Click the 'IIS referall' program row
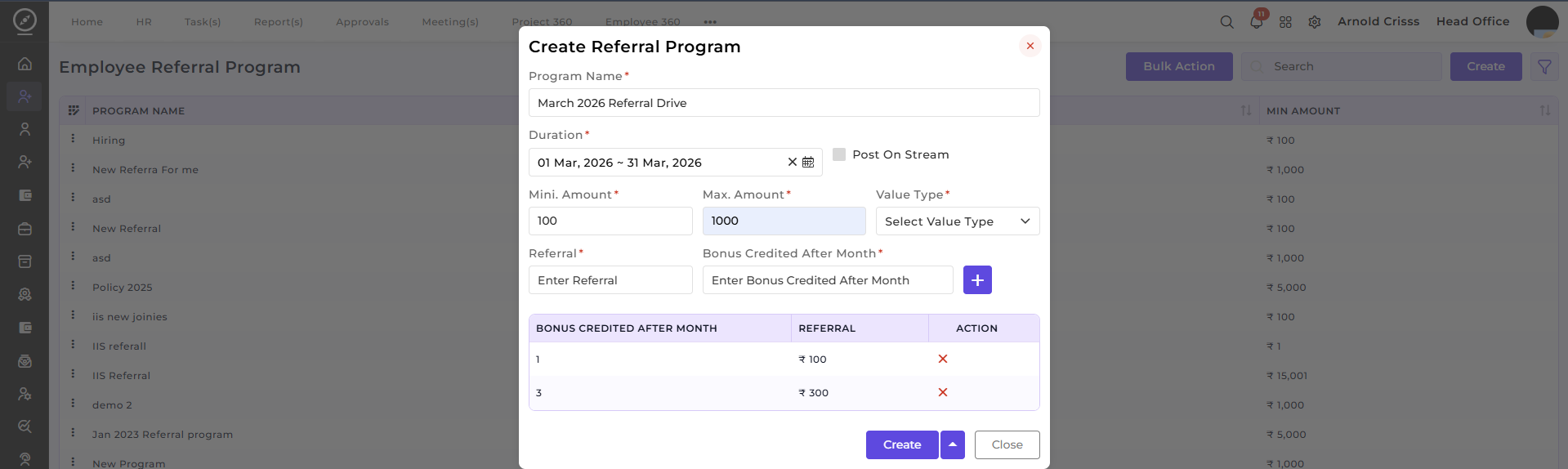1568x469 pixels. coord(119,346)
